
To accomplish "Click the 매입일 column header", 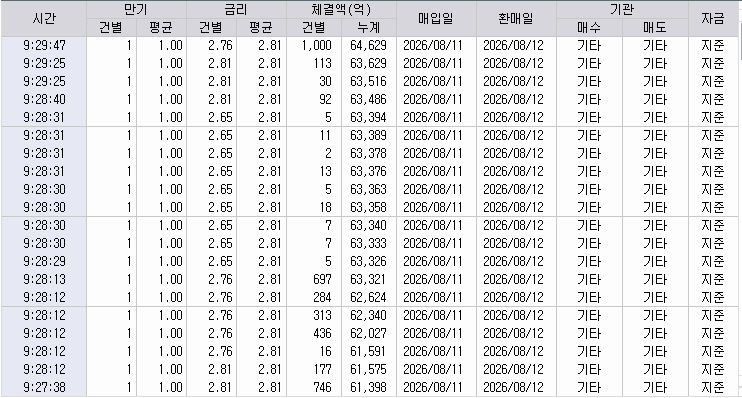I will (436, 18).
